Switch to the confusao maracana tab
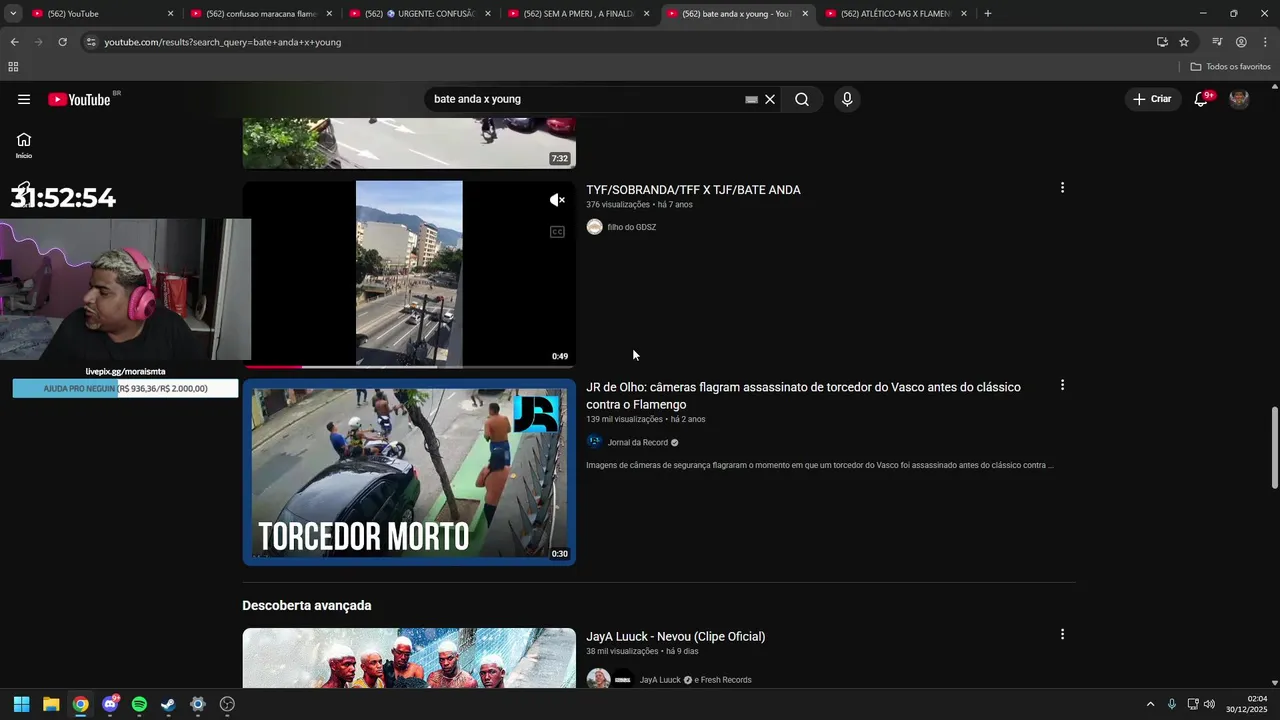 (261, 14)
